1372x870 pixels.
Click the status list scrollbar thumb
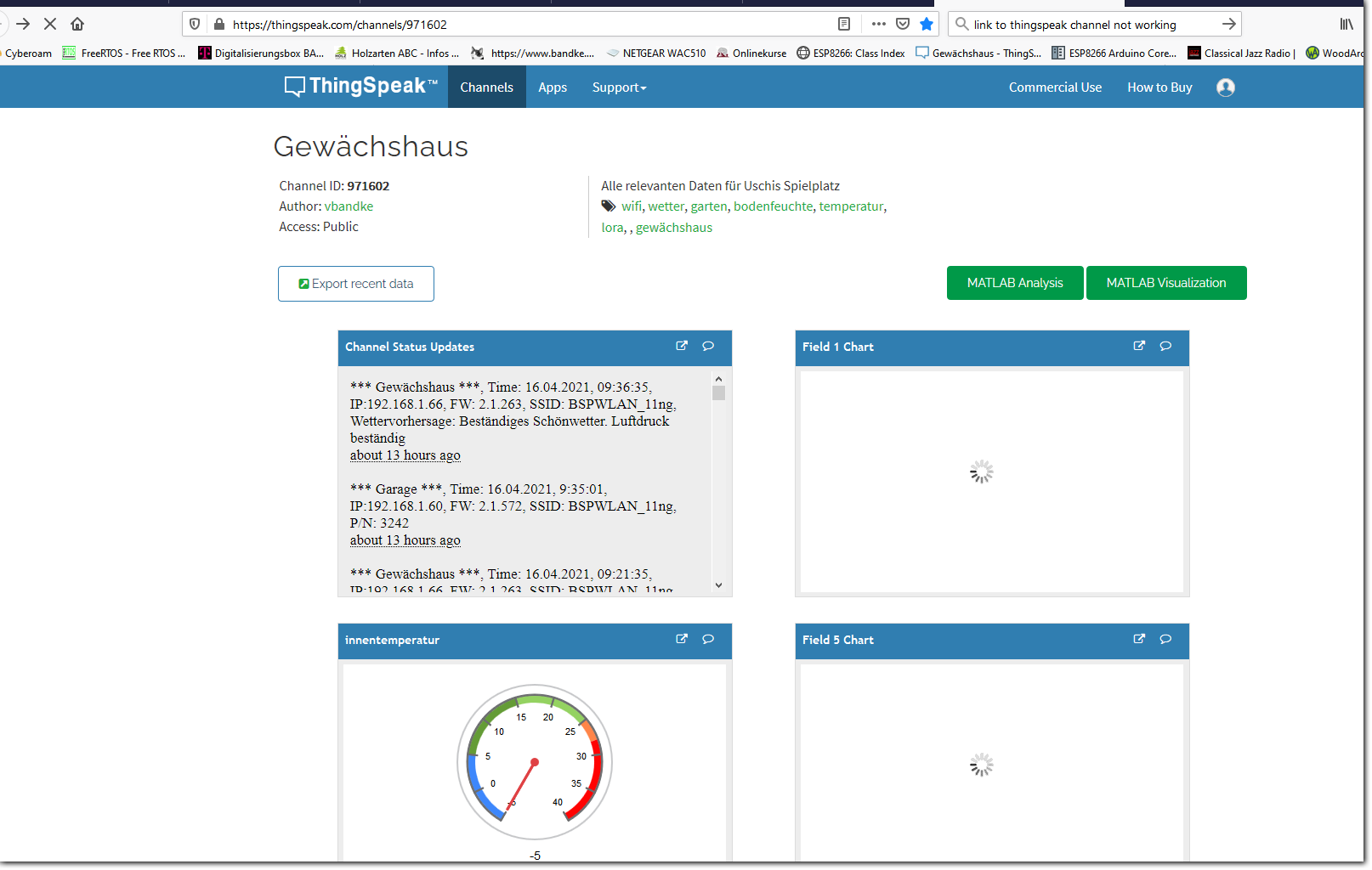click(719, 393)
